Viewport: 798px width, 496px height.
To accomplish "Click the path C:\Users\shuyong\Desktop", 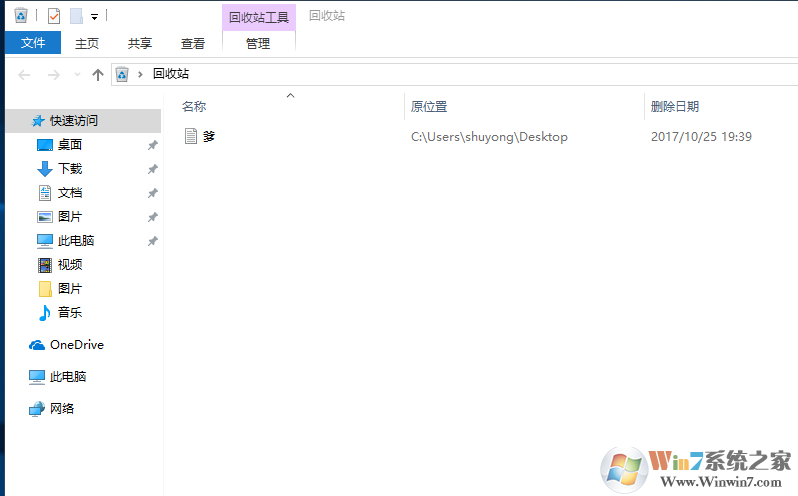I will click(489, 137).
